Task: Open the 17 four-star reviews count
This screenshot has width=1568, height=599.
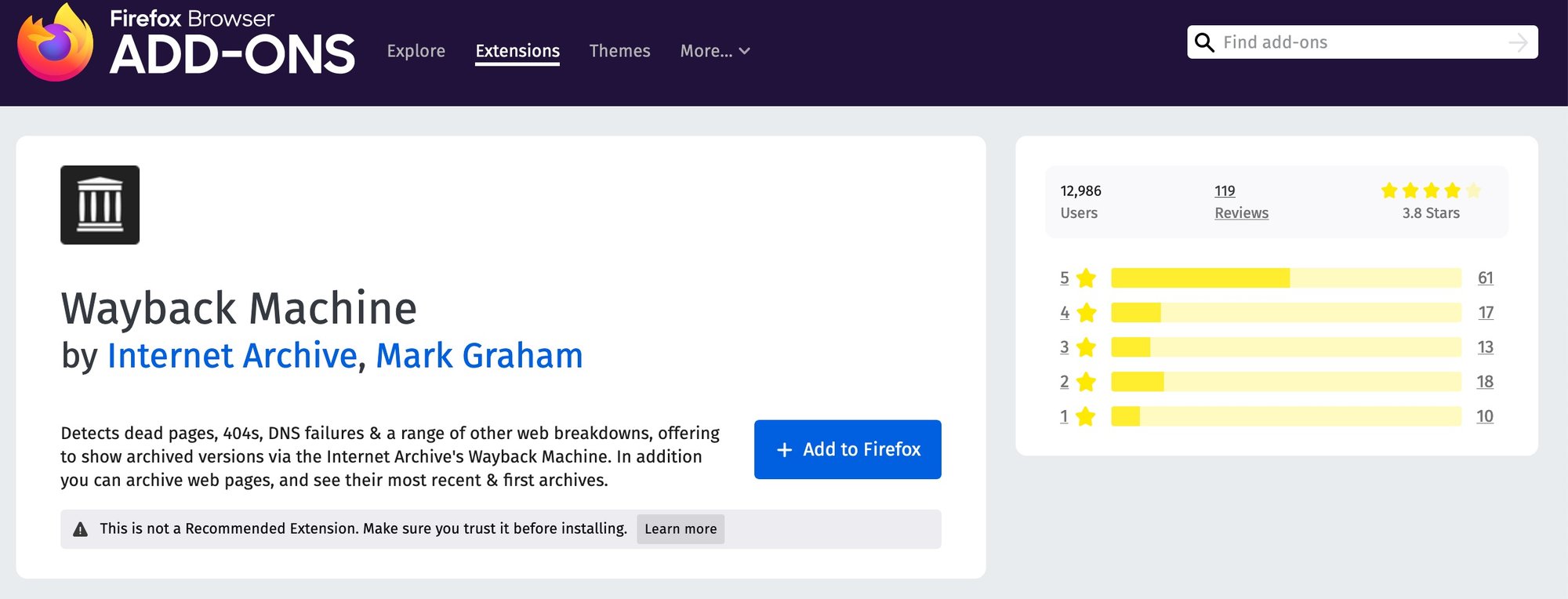Action: 1486,313
